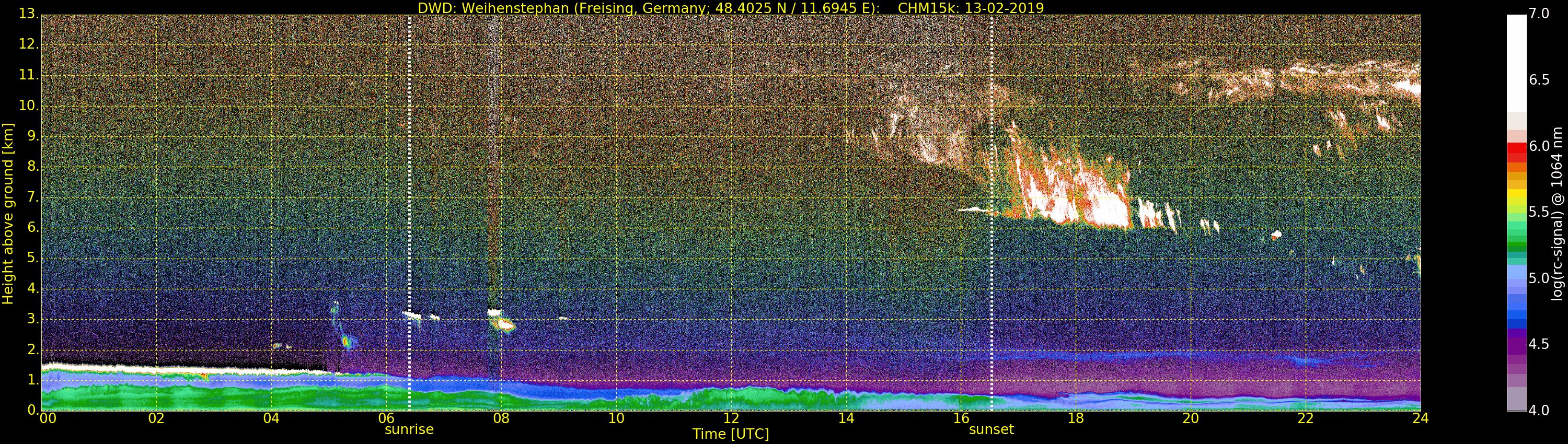The height and width of the screenshot is (444, 1568).
Task: Click the color scale bar beside the plot
Action: pyautogui.click(x=1516, y=213)
